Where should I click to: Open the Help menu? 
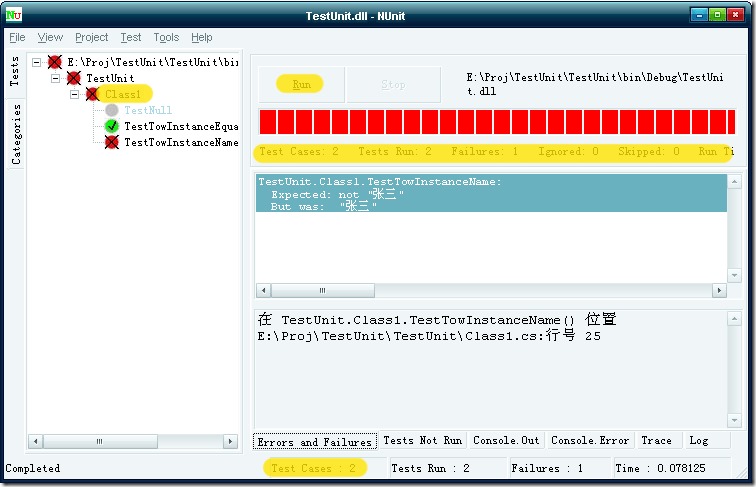202,37
